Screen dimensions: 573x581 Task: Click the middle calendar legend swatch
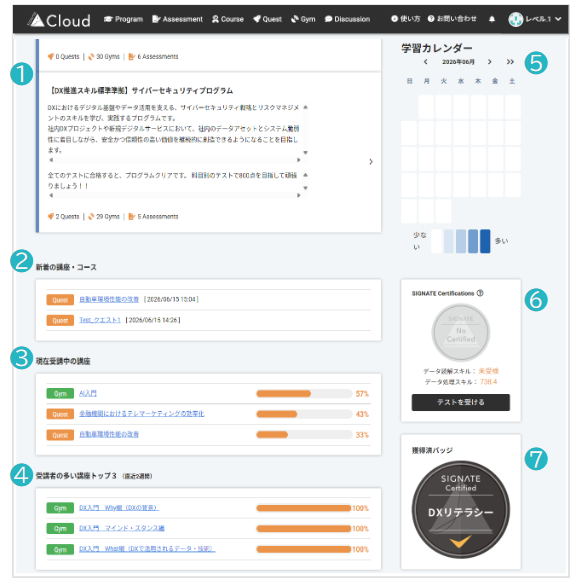(461, 241)
